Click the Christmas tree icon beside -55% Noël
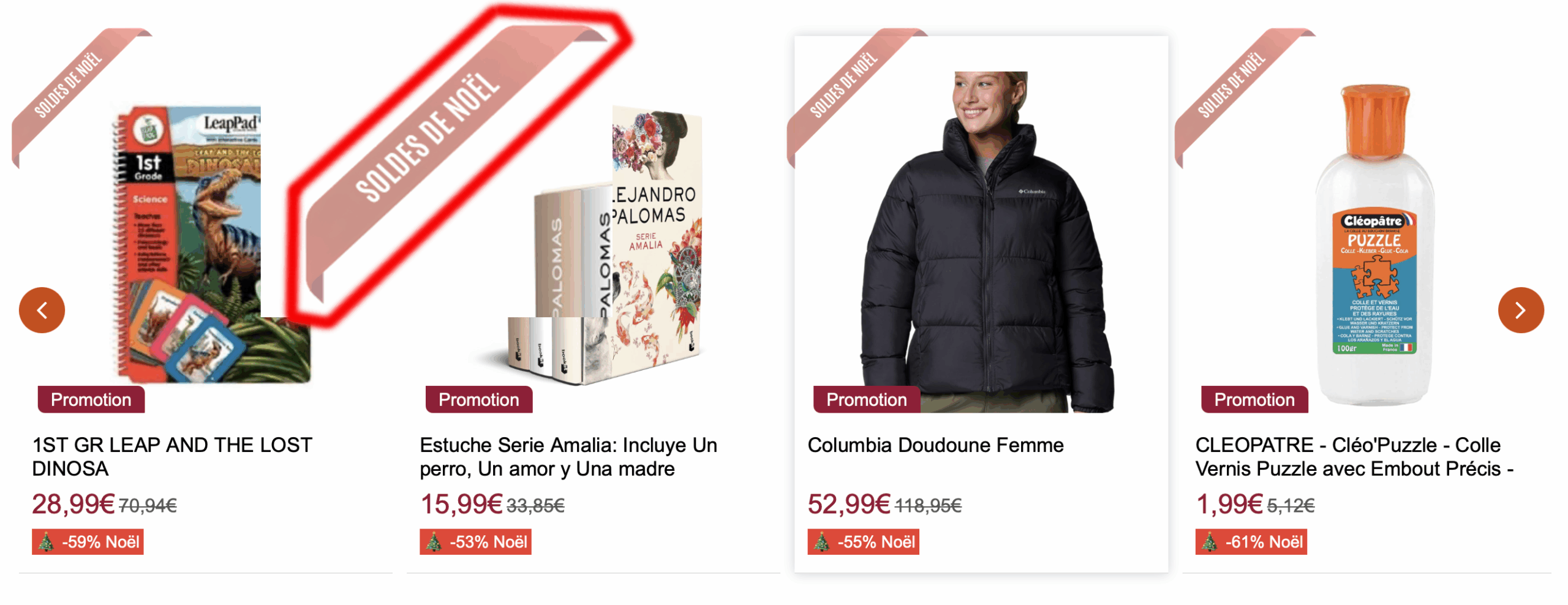The image size is (1568, 605). point(821,542)
